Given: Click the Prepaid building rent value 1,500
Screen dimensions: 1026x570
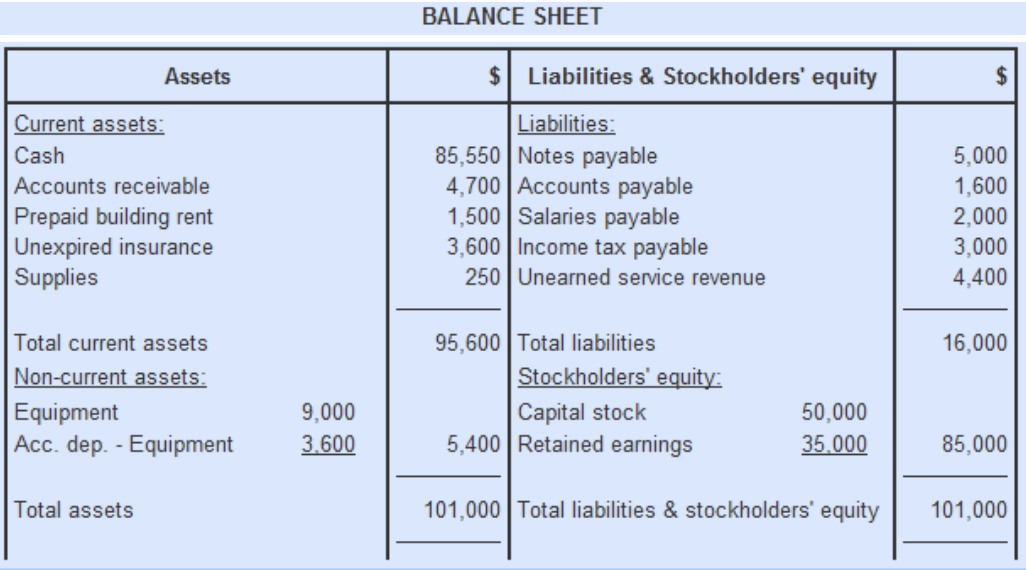Looking at the screenshot, I should pos(473,217).
